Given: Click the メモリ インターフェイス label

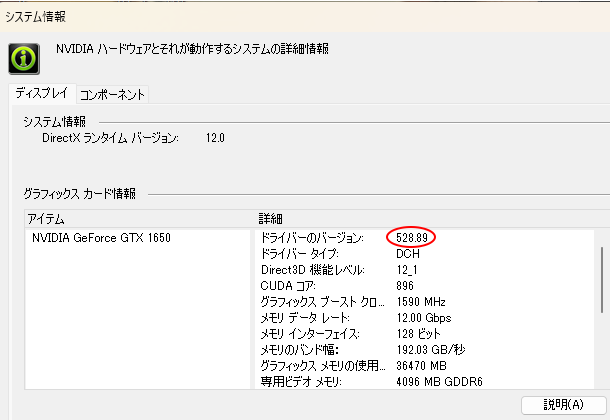Looking at the screenshot, I should 310,334.
